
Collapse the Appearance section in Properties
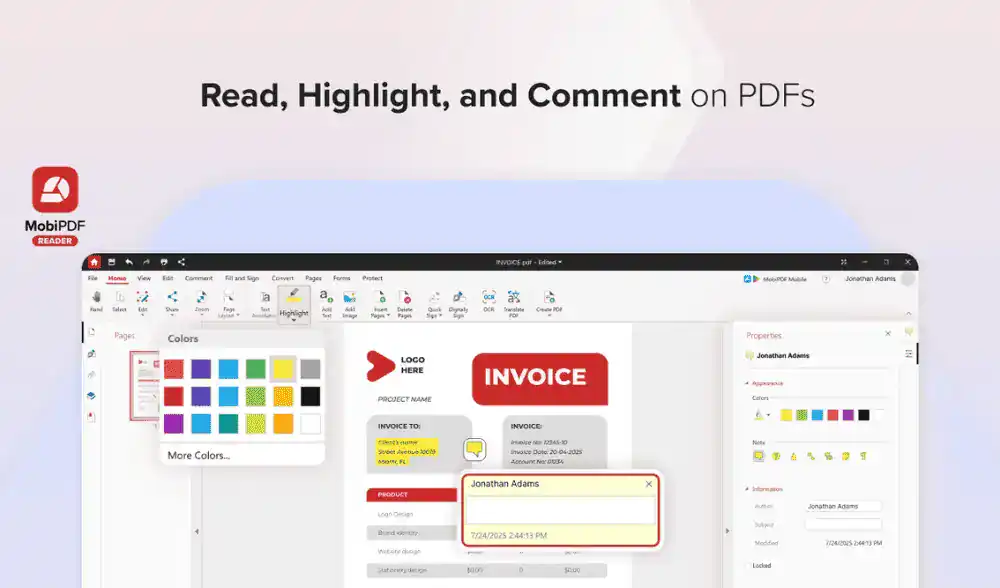[x=746, y=383]
